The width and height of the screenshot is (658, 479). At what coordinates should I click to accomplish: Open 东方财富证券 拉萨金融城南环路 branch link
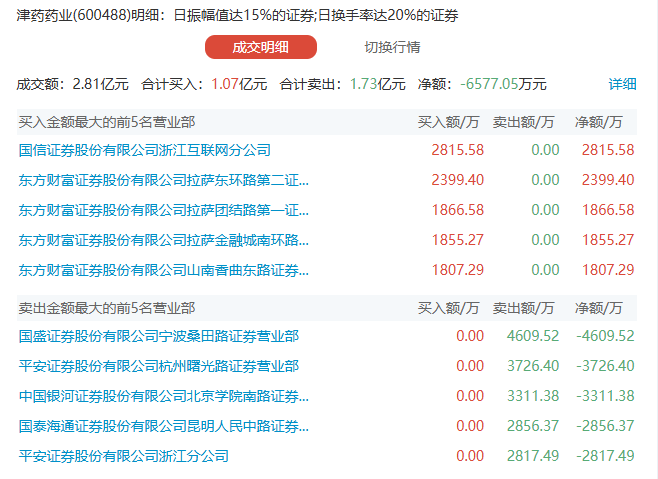[164, 240]
